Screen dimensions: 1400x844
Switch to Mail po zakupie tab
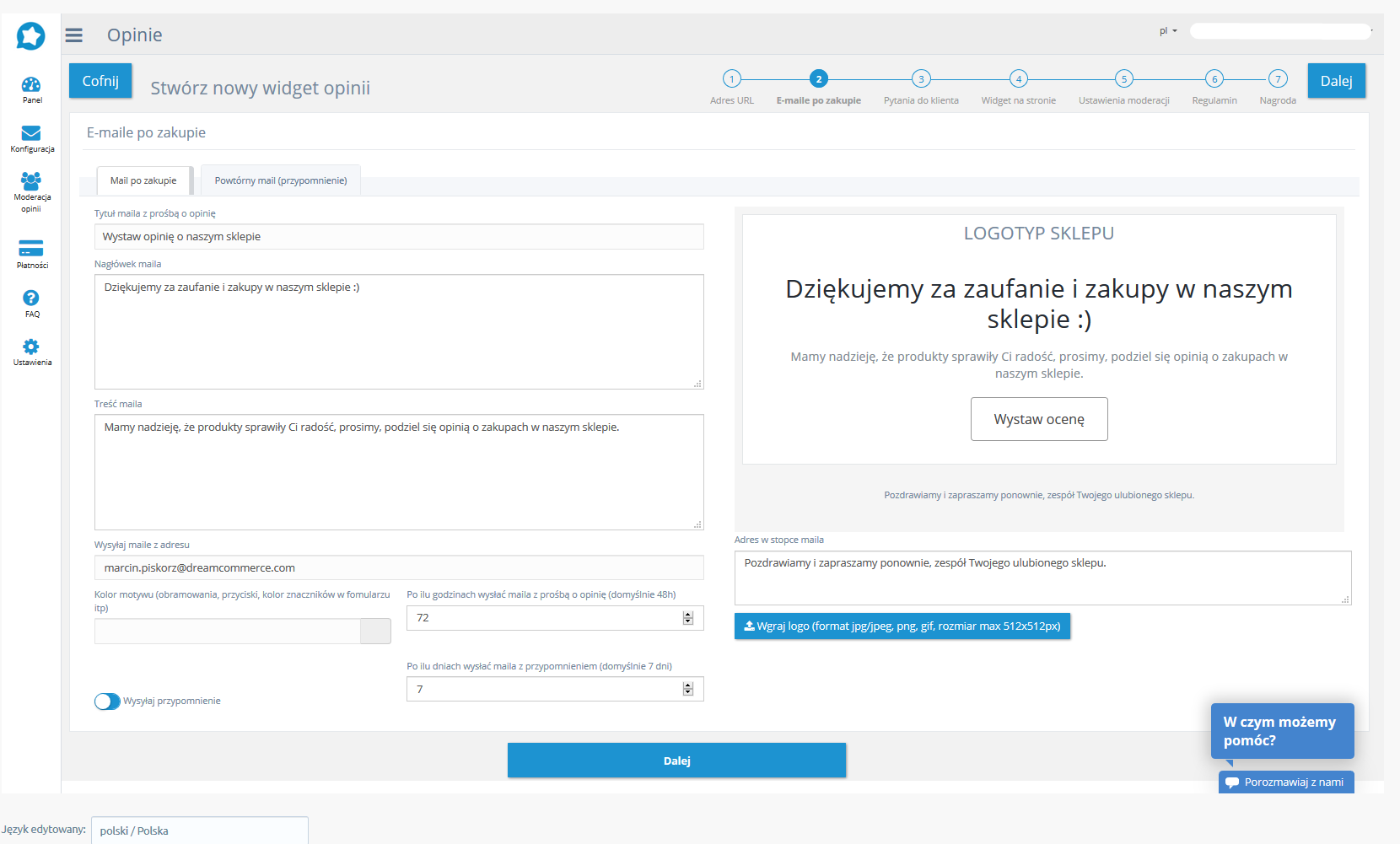tap(143, 180)
